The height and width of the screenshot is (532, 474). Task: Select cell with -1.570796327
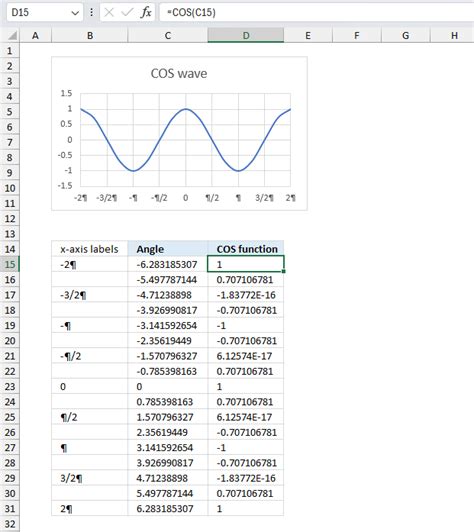pos(168,356)
